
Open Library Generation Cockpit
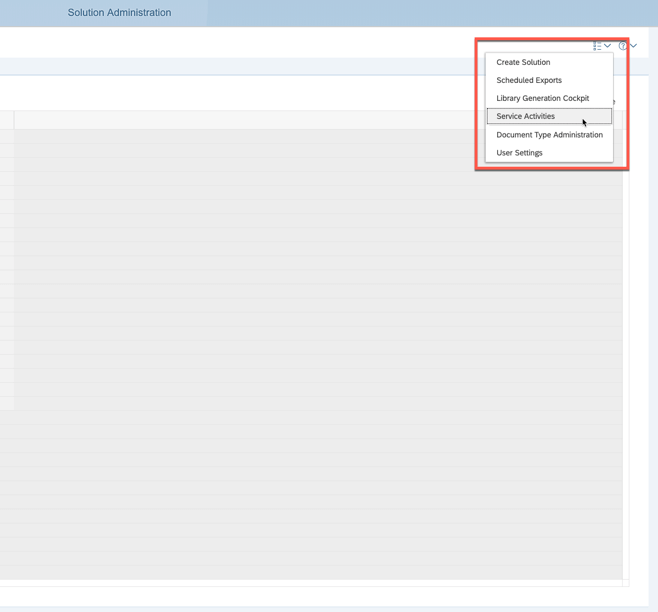click(x=549, y=98)
